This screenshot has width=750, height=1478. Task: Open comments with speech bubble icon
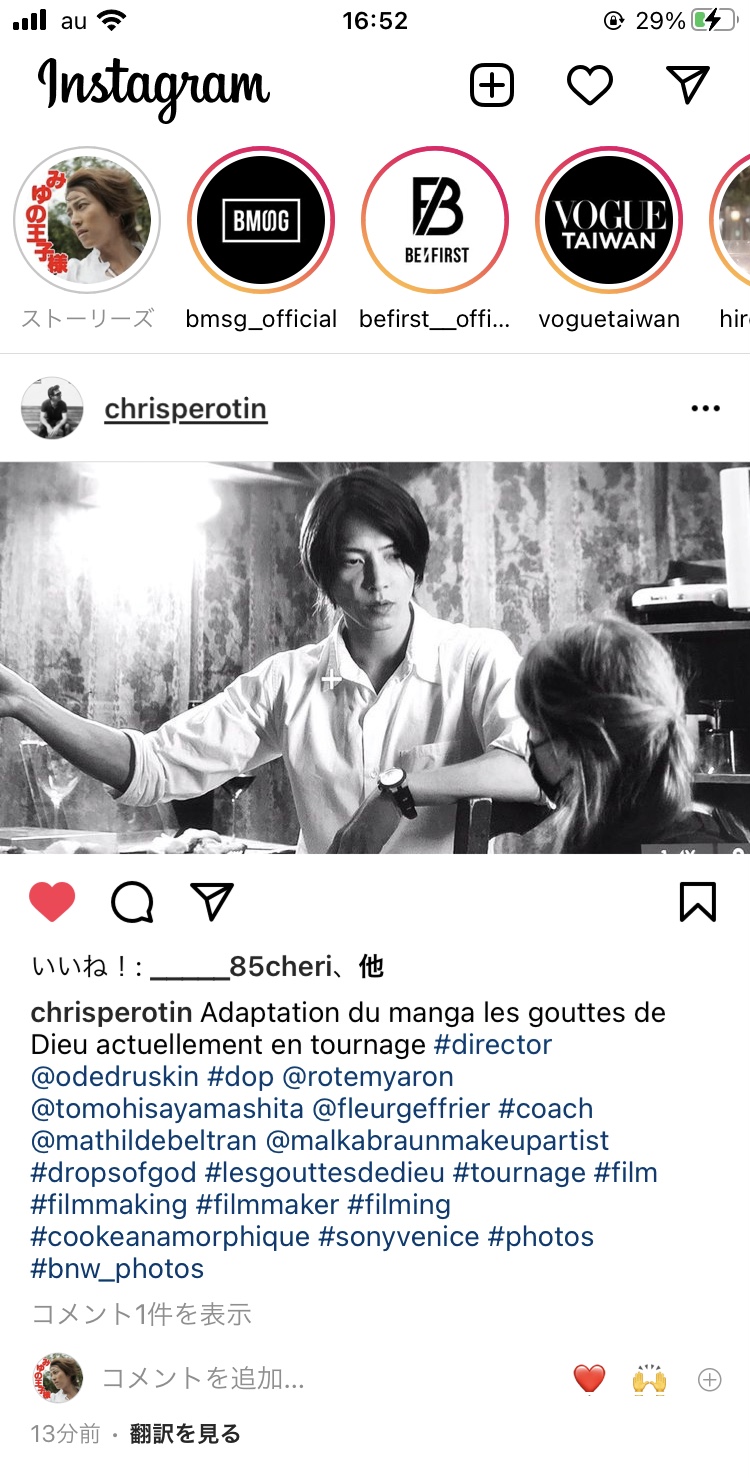pos(132,902)
